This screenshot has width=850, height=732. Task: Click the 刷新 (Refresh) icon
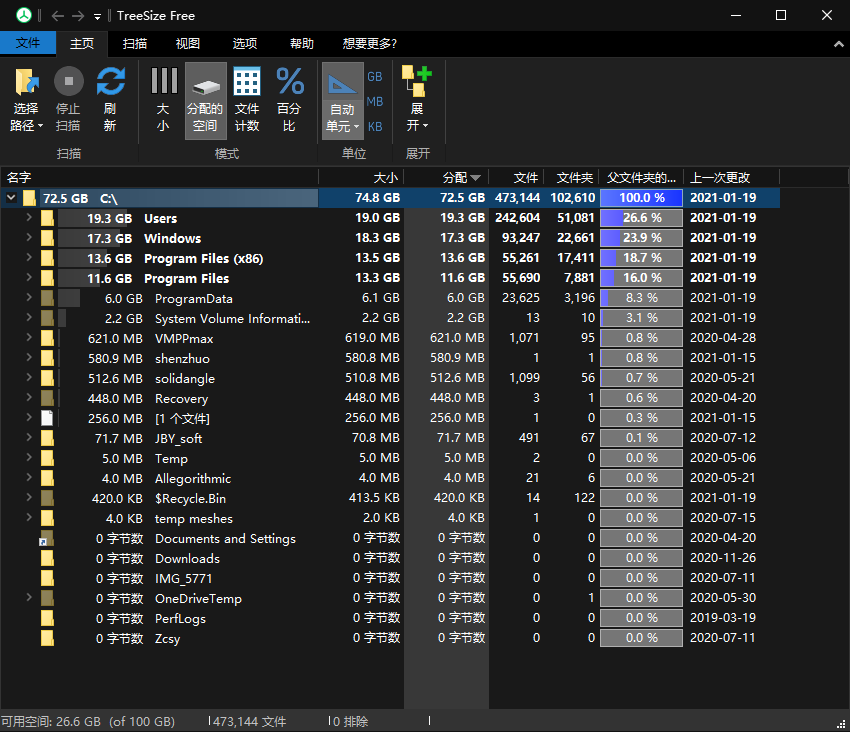(x=110, y=82)
